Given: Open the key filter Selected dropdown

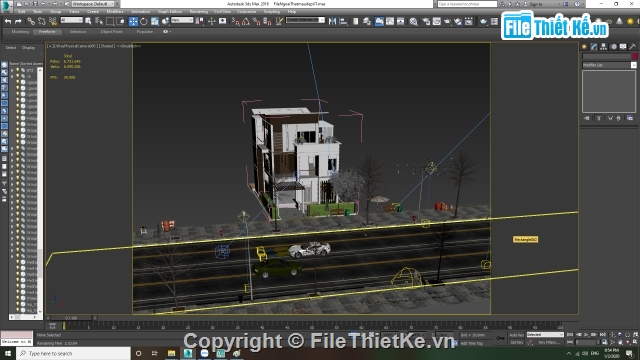Looking at the screenshot, I should click(x=545, y=335).
